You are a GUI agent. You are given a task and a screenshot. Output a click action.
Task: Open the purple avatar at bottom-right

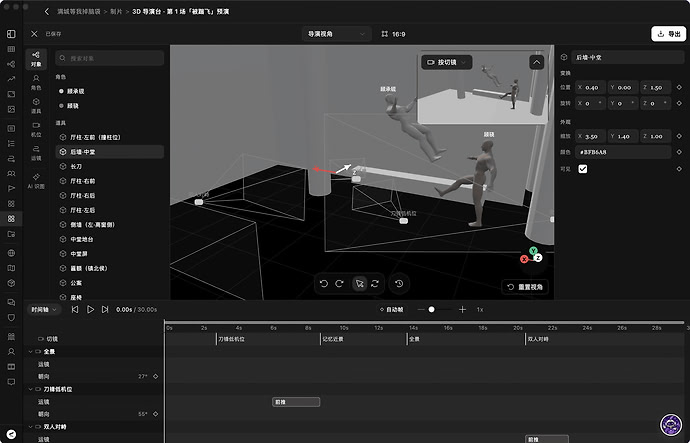pyautogui.click(x=671, y=425)
